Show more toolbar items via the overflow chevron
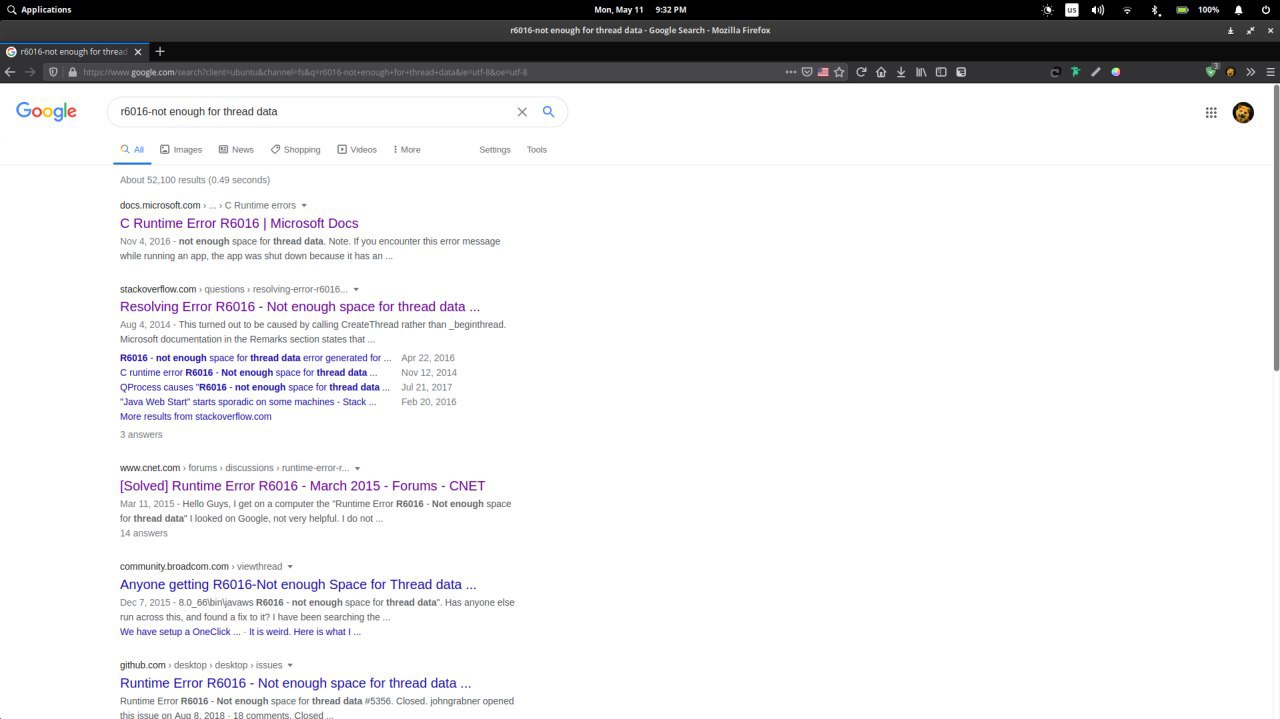Image resolution: width=1280 pixels, height=719 pixels. (1250, 72)
